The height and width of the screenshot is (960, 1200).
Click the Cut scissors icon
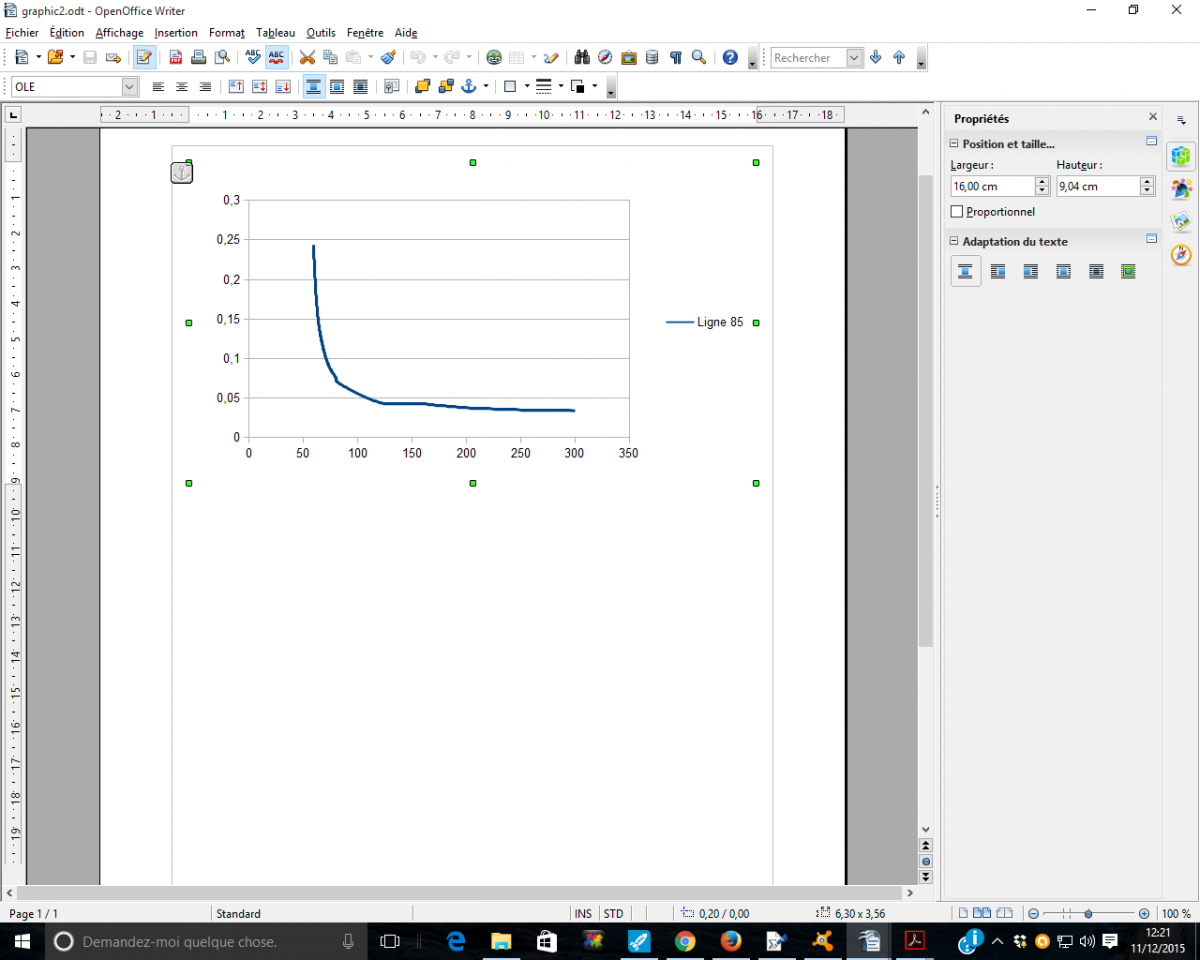pyautogui.click(x=307, y=58)
